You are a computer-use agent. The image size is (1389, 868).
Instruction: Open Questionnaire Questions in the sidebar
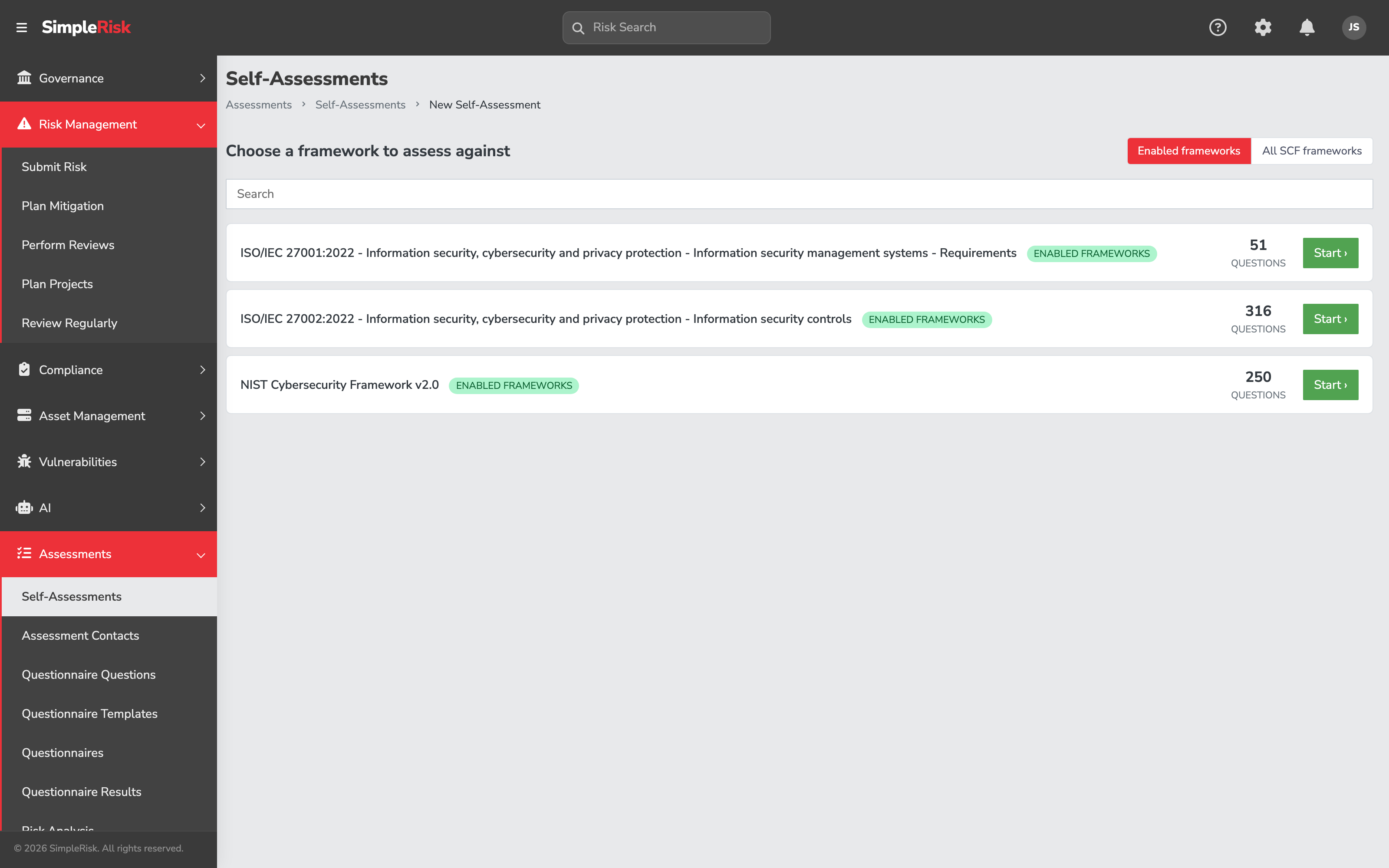point(109,674)
